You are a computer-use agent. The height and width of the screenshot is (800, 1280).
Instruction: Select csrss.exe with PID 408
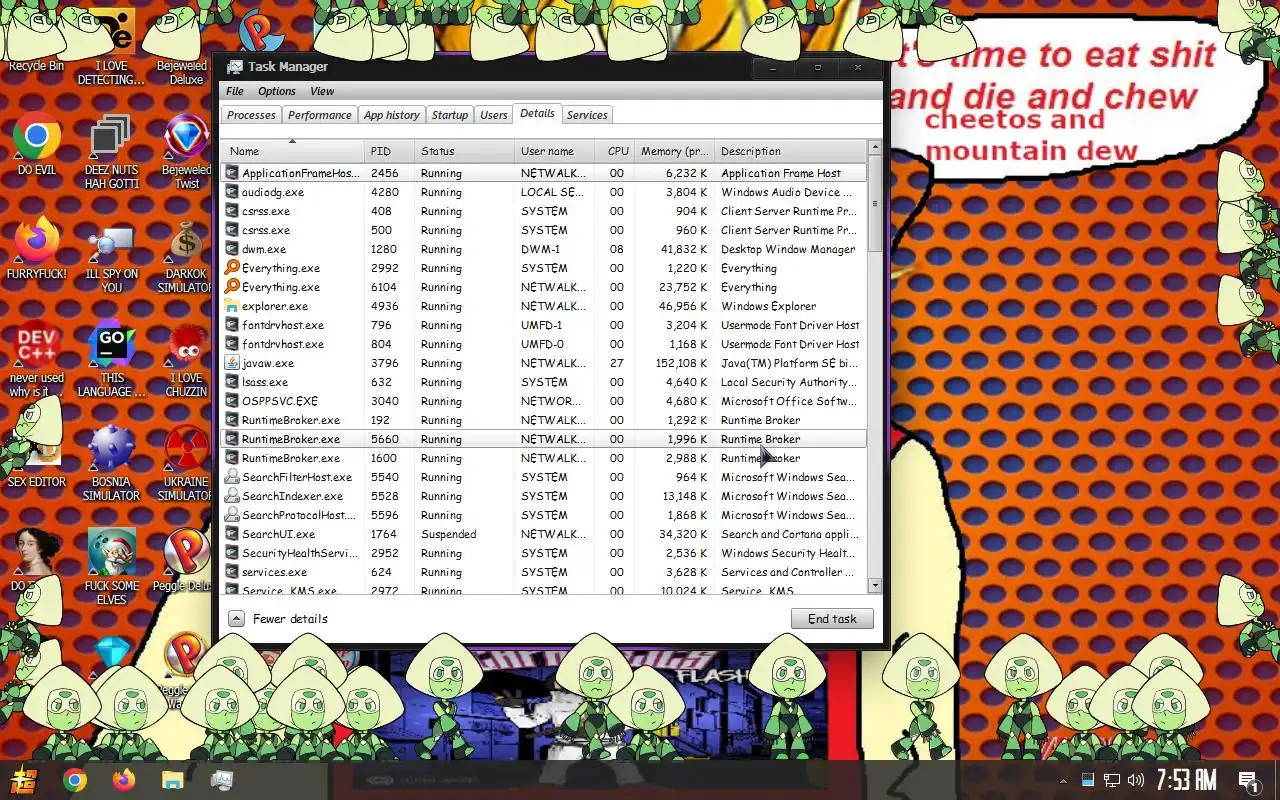tap(543, 211)
